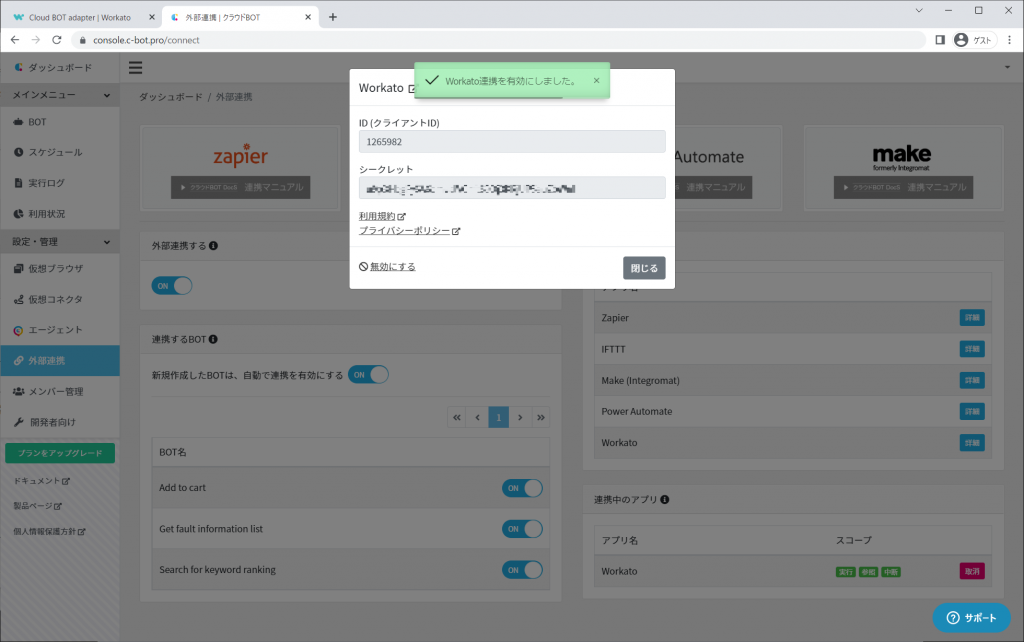Open the サポート help button
This screenshot has width=1024, height=642.
972,618
